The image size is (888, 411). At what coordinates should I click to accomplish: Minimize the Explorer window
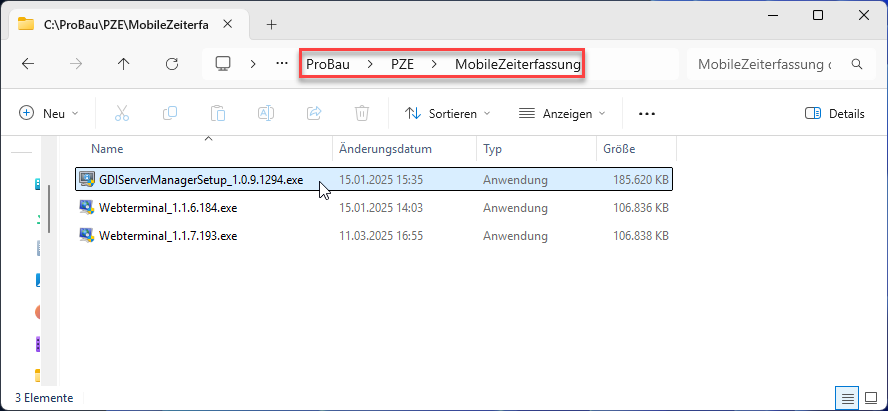click(772, 15)
